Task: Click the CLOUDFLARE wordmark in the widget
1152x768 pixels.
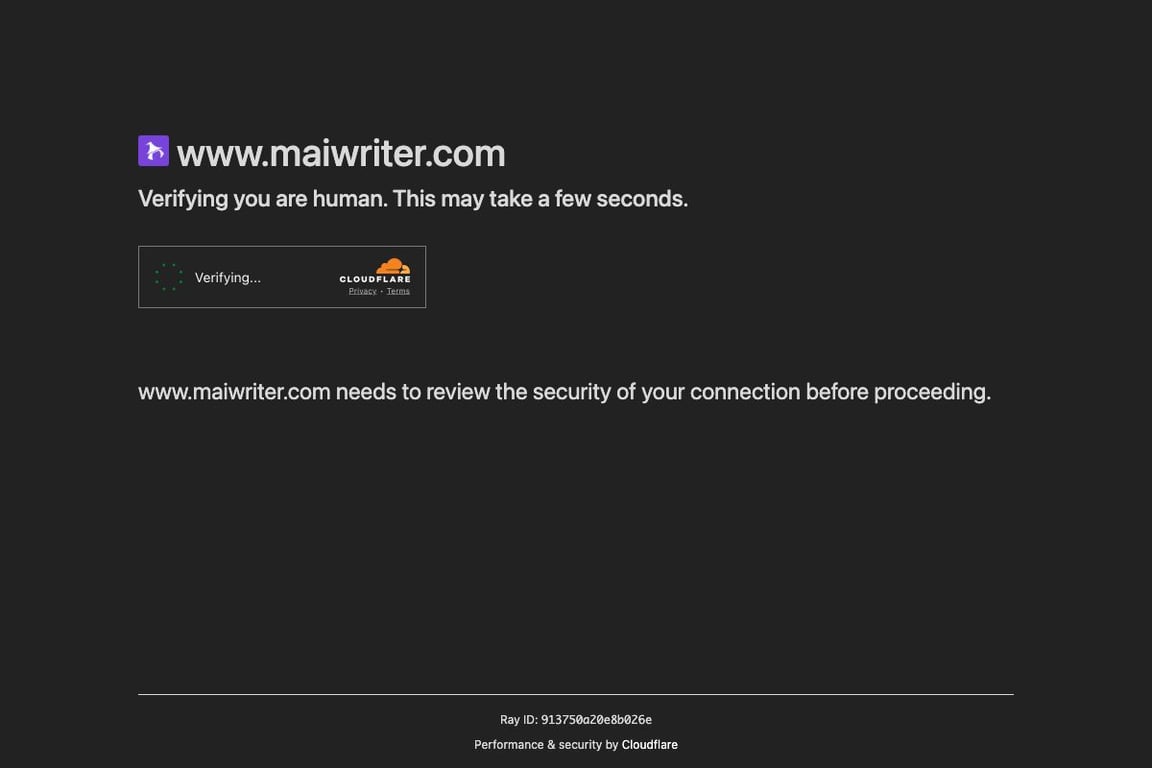Action: [375, 279]
